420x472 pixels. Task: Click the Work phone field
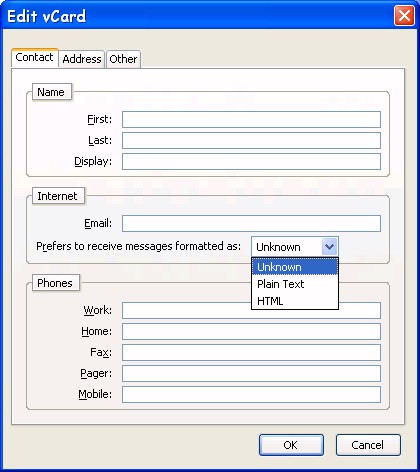pos(251,310)
